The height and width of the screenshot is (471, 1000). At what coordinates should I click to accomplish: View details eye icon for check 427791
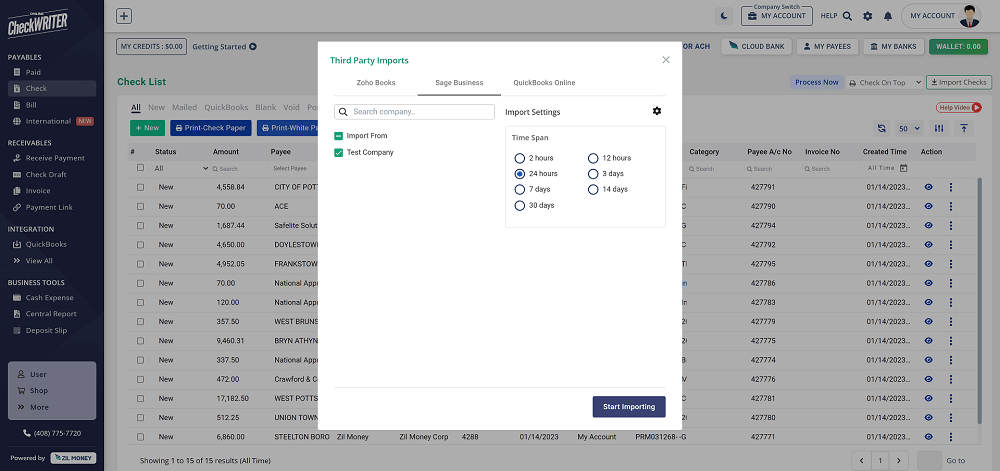(929, 186)
